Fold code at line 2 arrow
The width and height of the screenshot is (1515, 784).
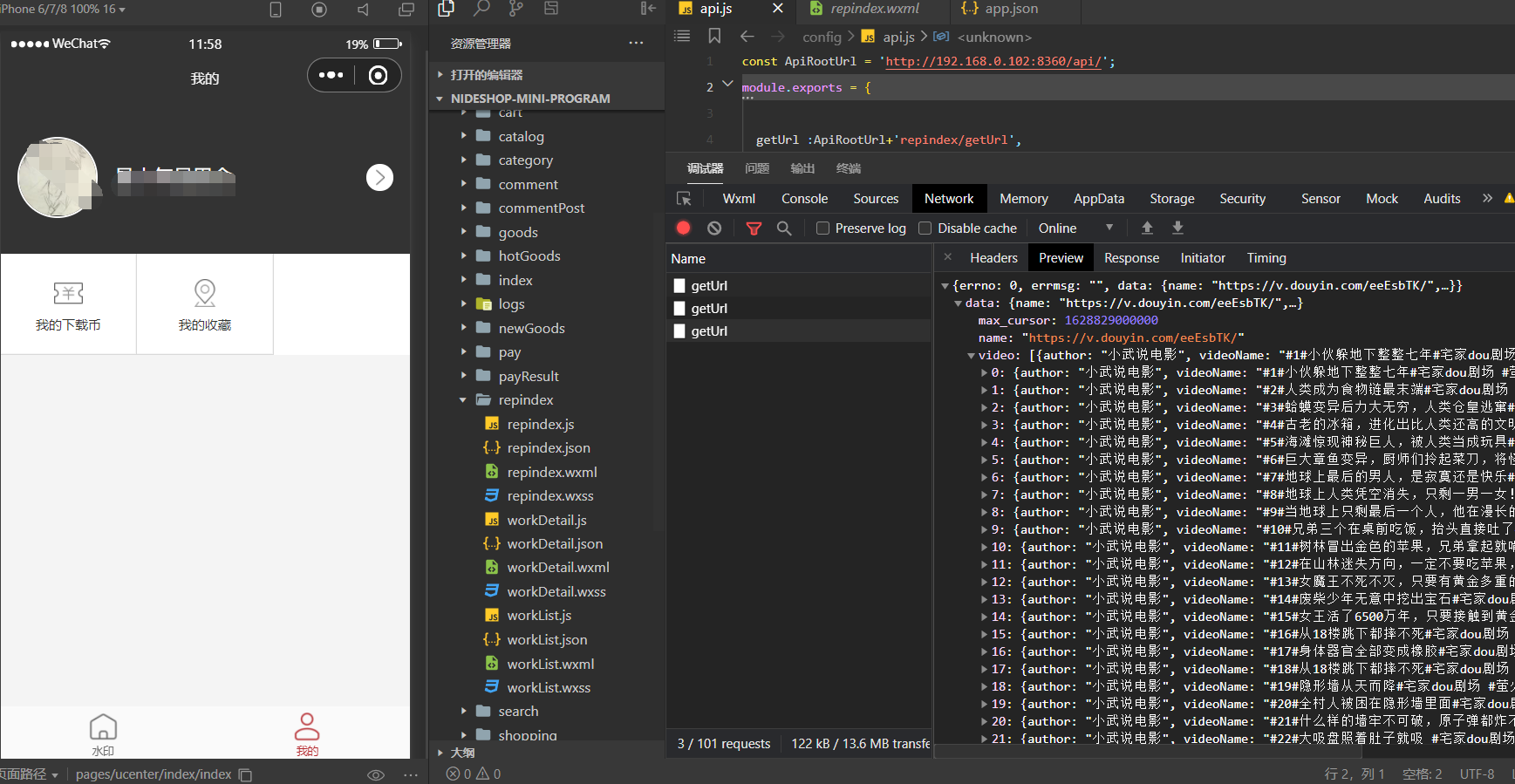tap(727, 85)
